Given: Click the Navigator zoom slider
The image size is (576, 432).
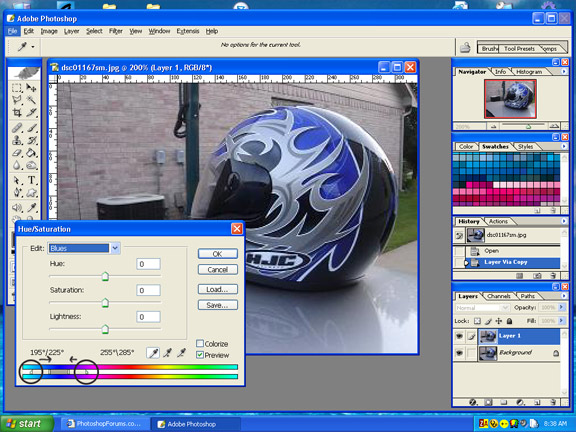Looking at the screenshot, I should [x=528, y=126].
